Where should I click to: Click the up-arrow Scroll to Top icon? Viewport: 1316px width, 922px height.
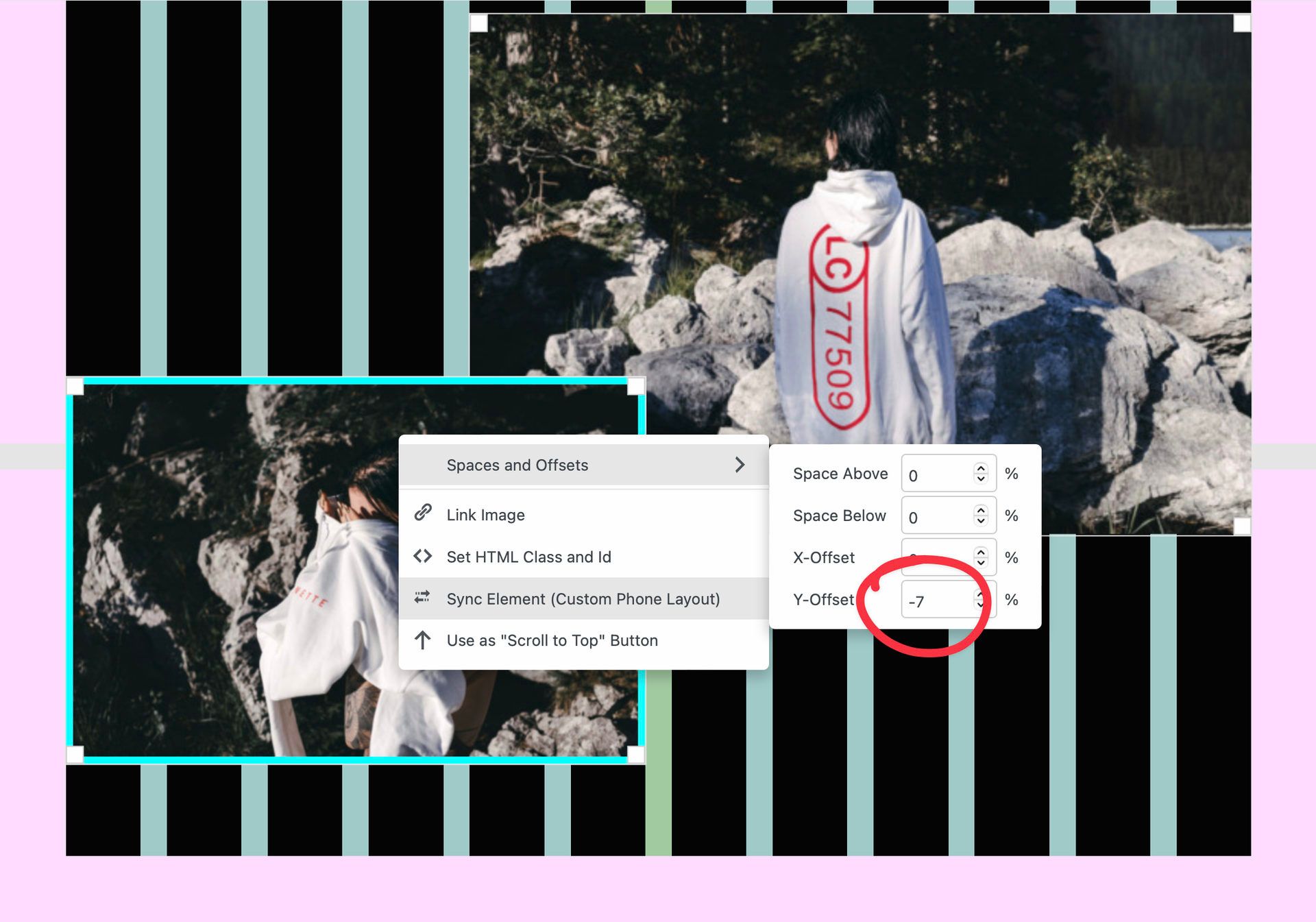coord(423,640)
